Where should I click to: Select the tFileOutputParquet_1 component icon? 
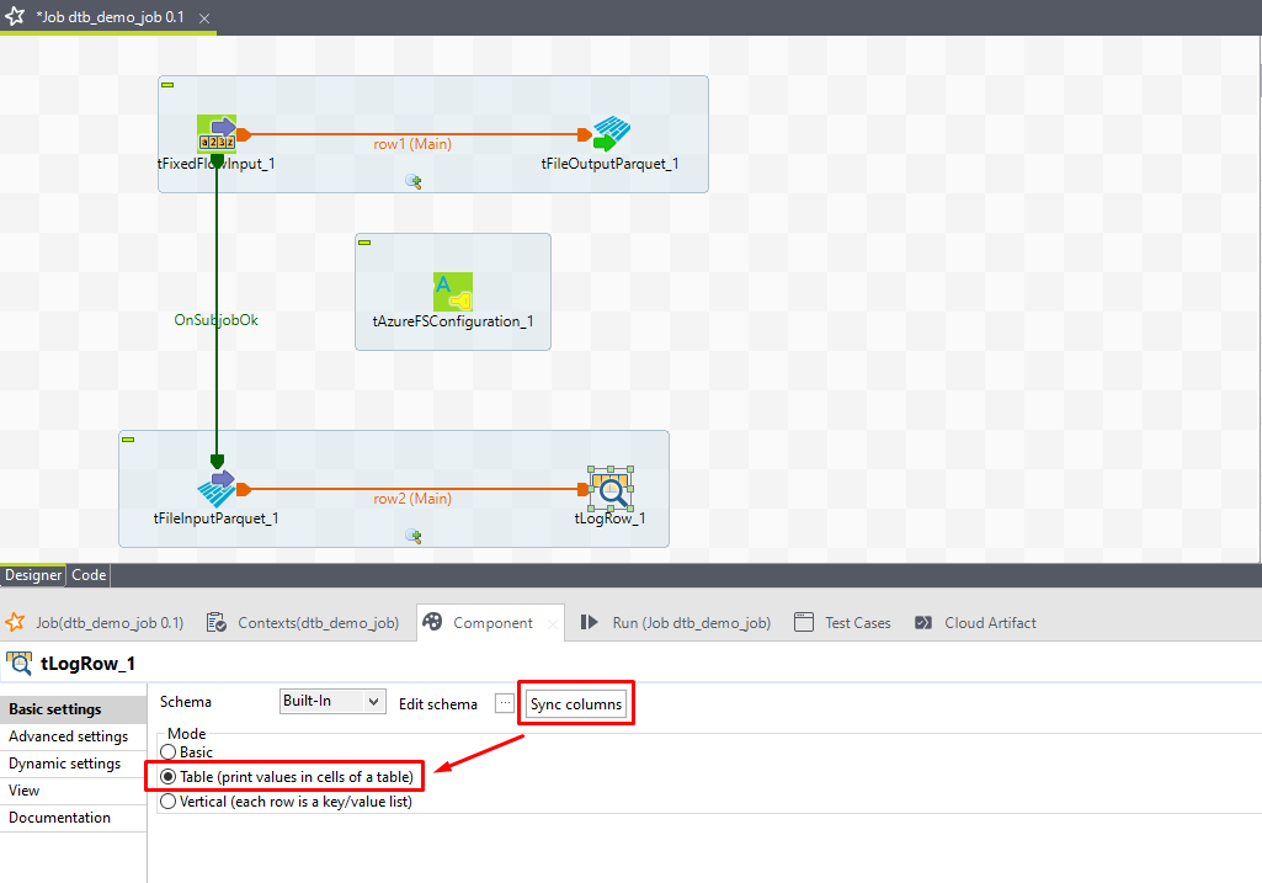click(611, 134)
